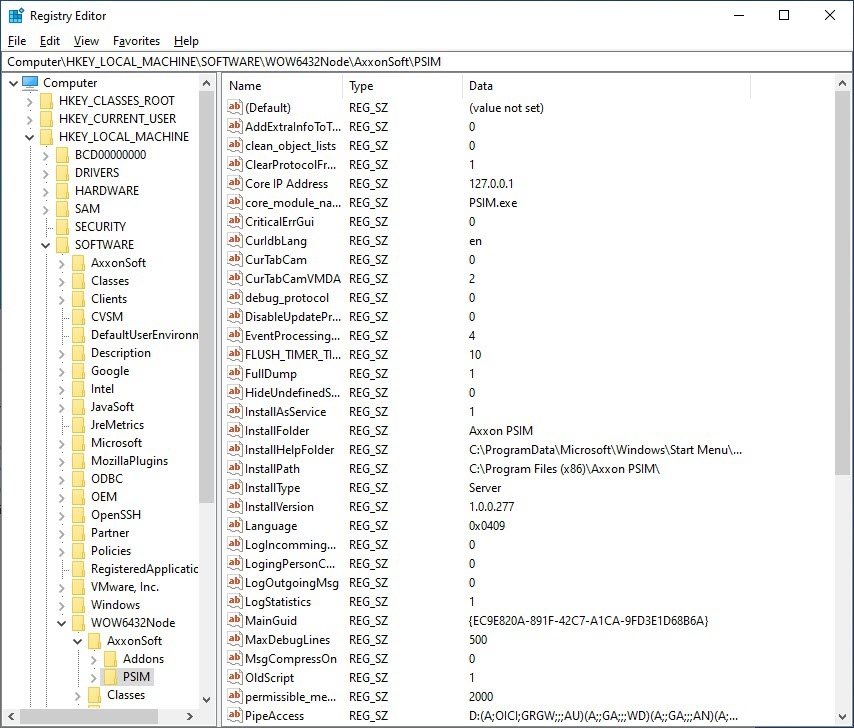Click the Registry Editor icon in title bar
The width and height of the screenshot is (854, 728).
click(x=16, y=15)
